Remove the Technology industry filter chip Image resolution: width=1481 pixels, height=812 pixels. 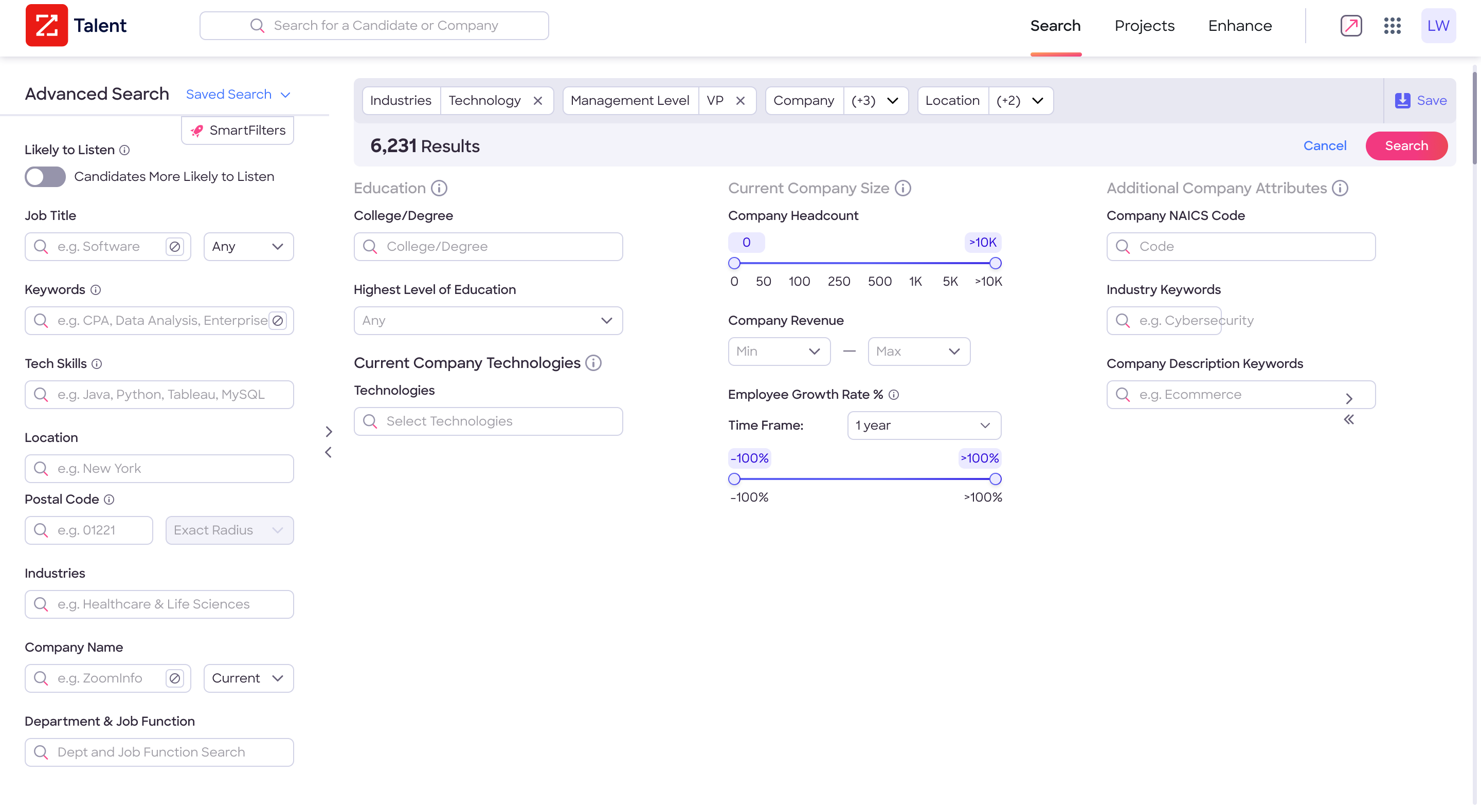(x=537, y=101)
